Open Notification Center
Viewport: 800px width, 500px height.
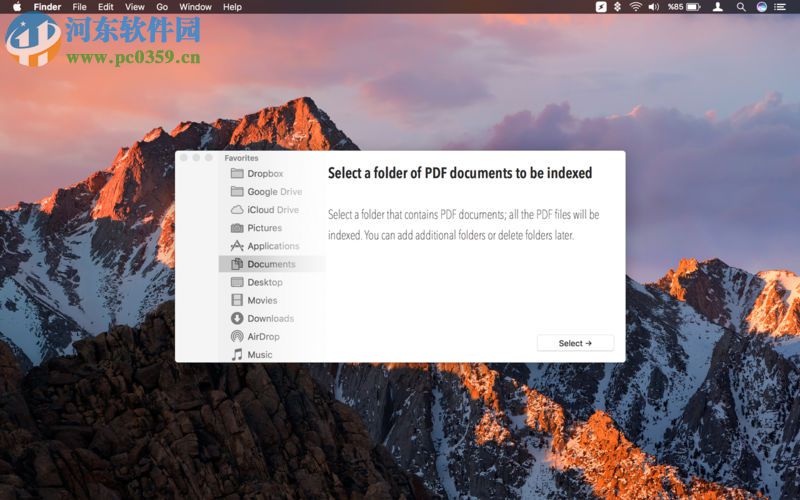click(780, 7)
